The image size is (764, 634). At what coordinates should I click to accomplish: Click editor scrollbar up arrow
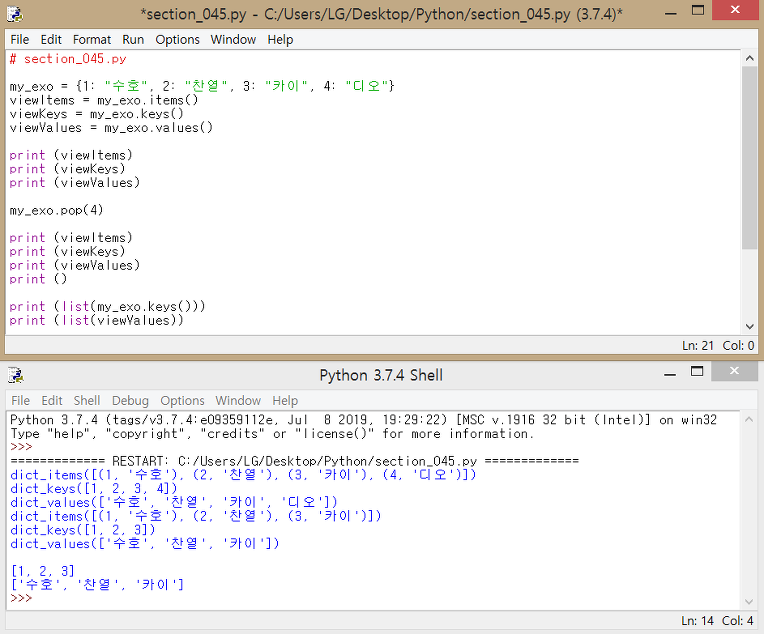[x=749, y=58]
